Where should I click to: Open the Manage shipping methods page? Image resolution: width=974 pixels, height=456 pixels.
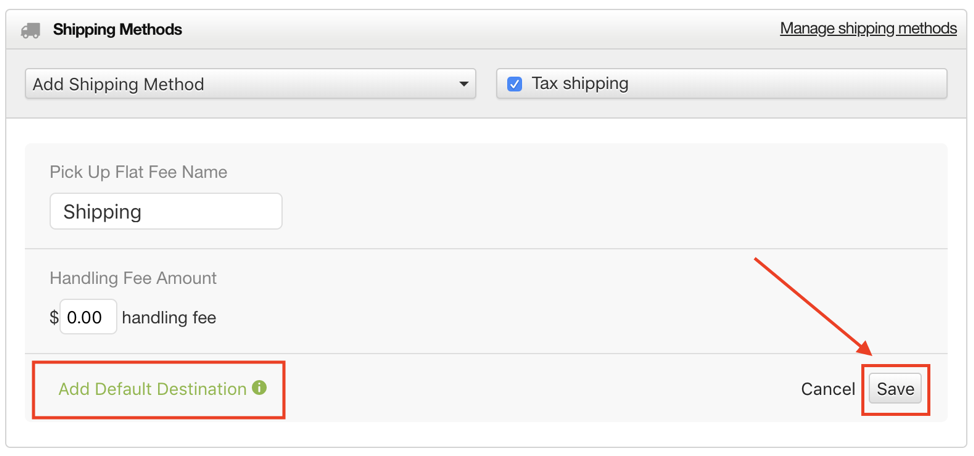coord(868,29)
